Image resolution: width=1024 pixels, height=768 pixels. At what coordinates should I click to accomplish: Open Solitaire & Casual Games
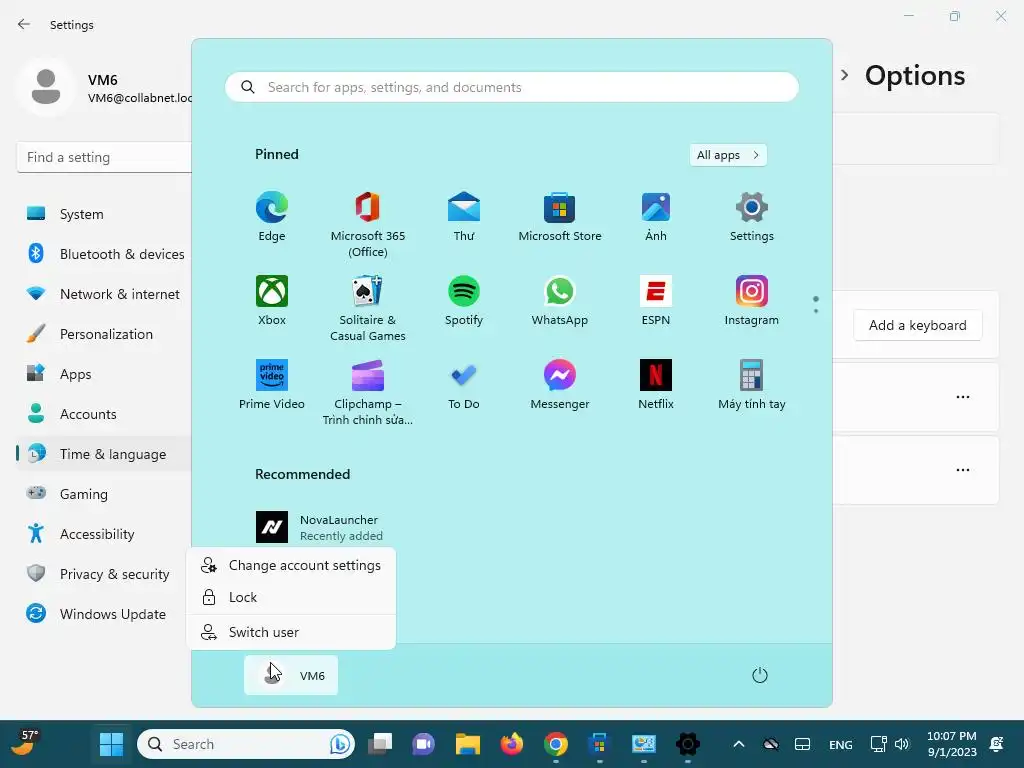368,308
